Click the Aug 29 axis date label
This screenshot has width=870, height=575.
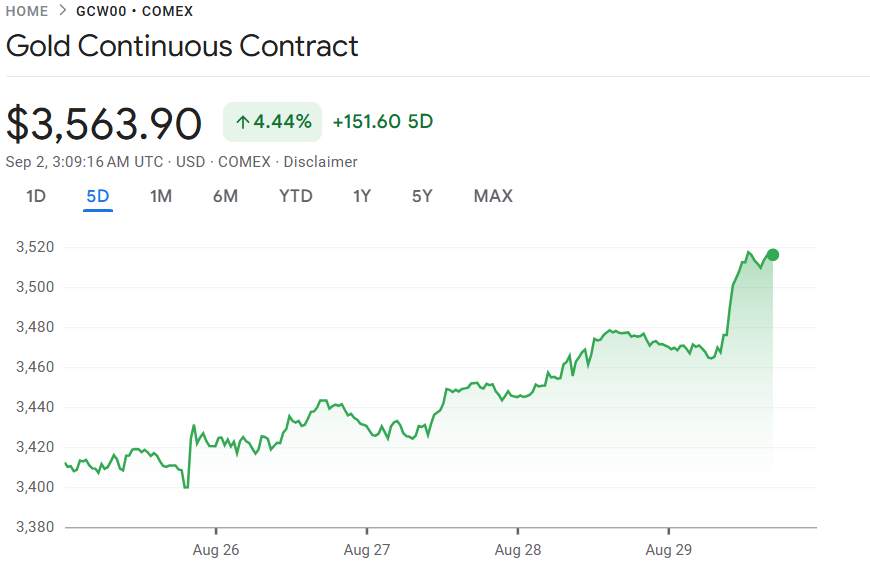[x=669, y=550]
